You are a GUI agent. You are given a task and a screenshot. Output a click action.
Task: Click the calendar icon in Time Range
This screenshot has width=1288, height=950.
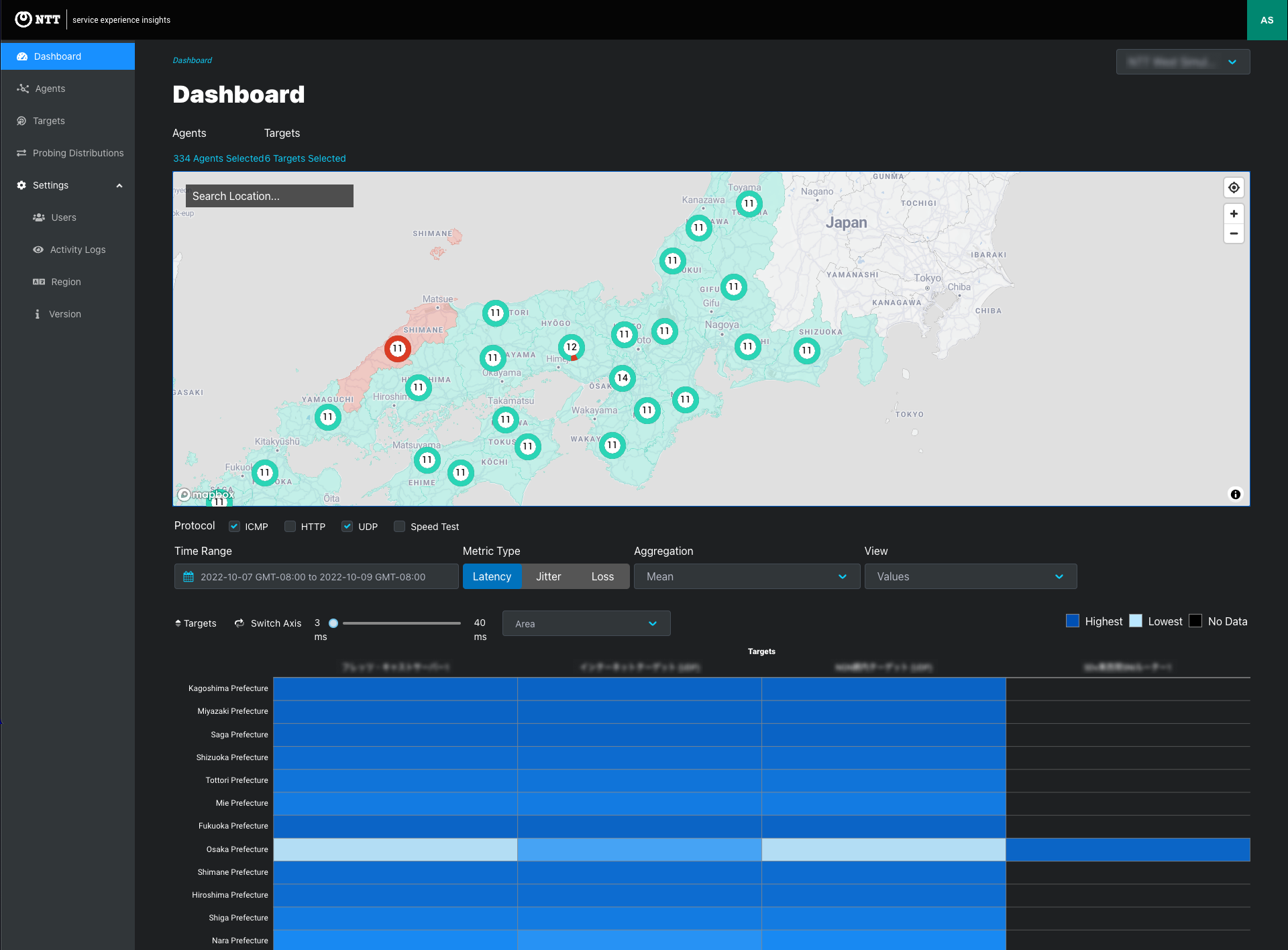(x=189, y=577)
